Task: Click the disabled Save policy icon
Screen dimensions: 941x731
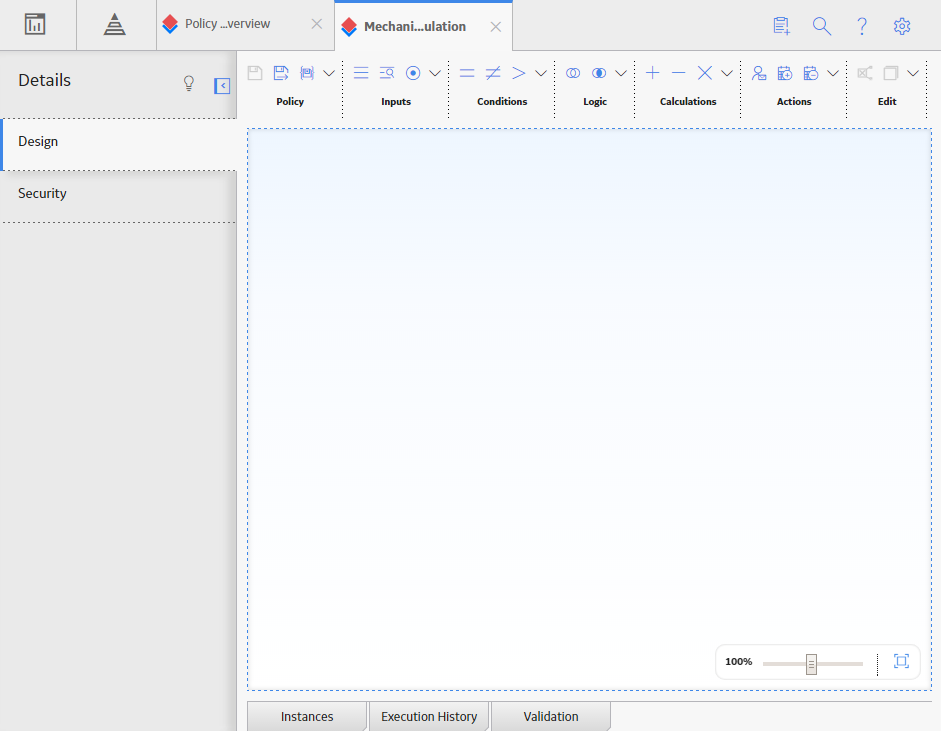Action: point(255,73)
